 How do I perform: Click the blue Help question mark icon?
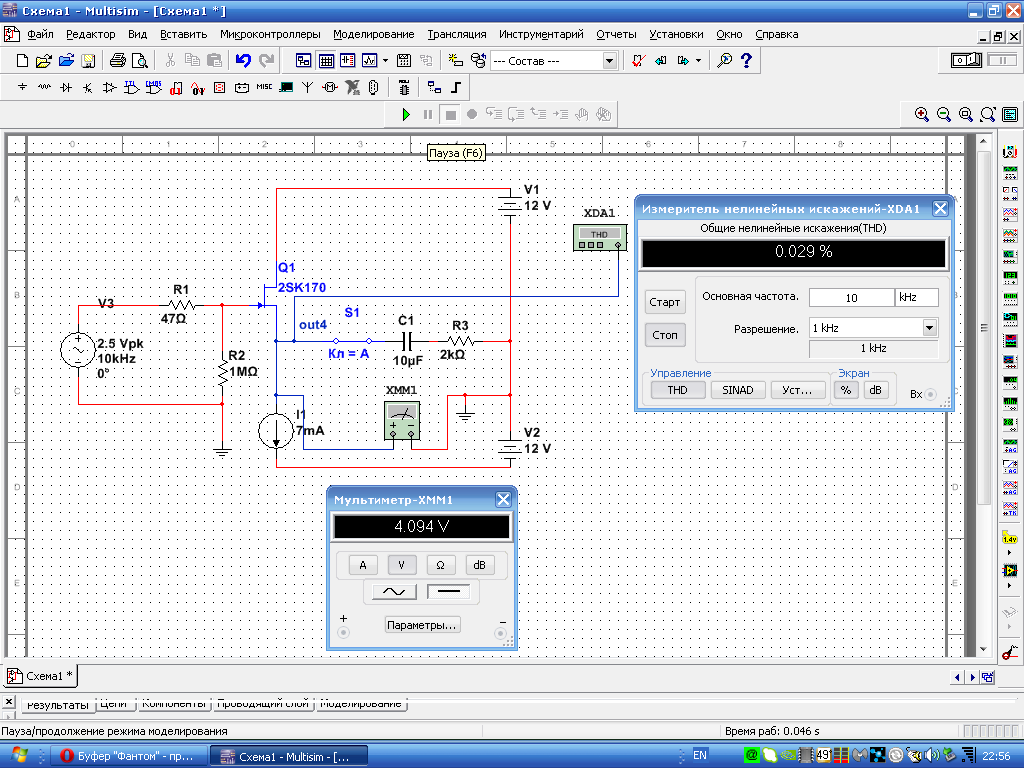746,61
